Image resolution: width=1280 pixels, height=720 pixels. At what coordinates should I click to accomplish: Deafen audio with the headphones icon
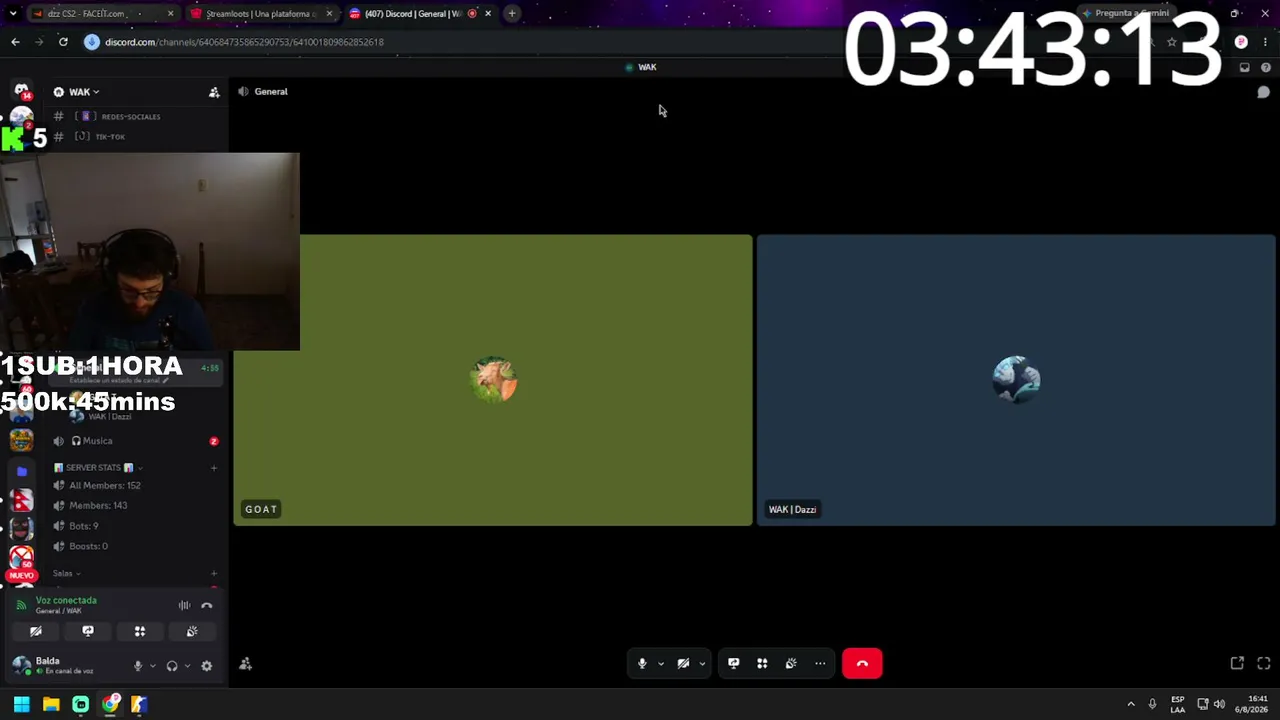172,666
